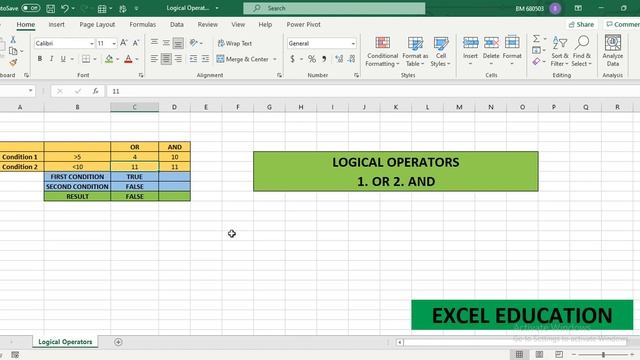This screenshot has width=640, height=360.
Task: Open the font color dropdown arrow
Action: (x=137, y=59)
